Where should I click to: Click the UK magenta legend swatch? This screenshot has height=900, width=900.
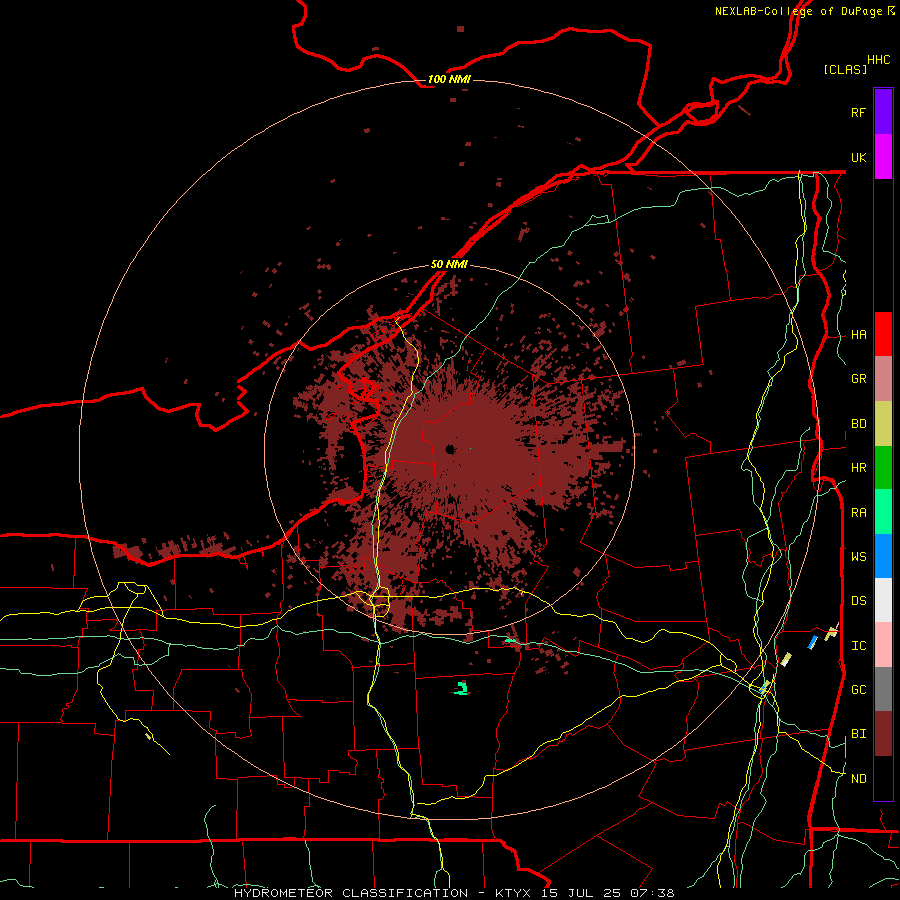coord(883,157)
